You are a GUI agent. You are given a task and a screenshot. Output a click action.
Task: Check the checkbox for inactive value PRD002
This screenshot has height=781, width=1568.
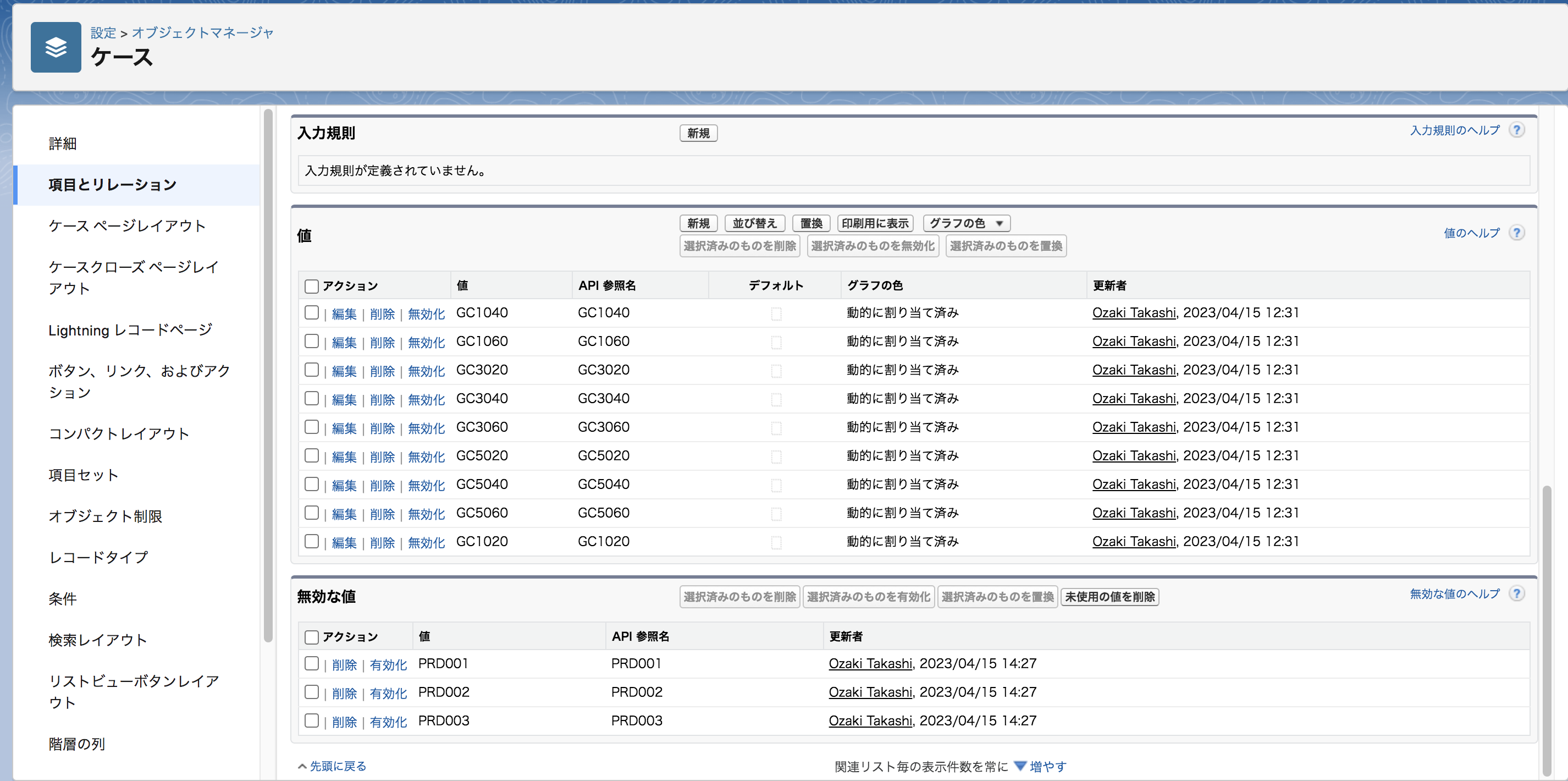tap(312, 692)
